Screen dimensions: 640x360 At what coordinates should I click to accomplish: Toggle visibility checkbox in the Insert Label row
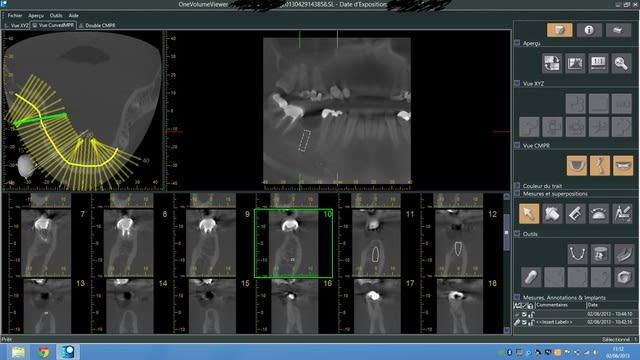(x=524, y=322)
